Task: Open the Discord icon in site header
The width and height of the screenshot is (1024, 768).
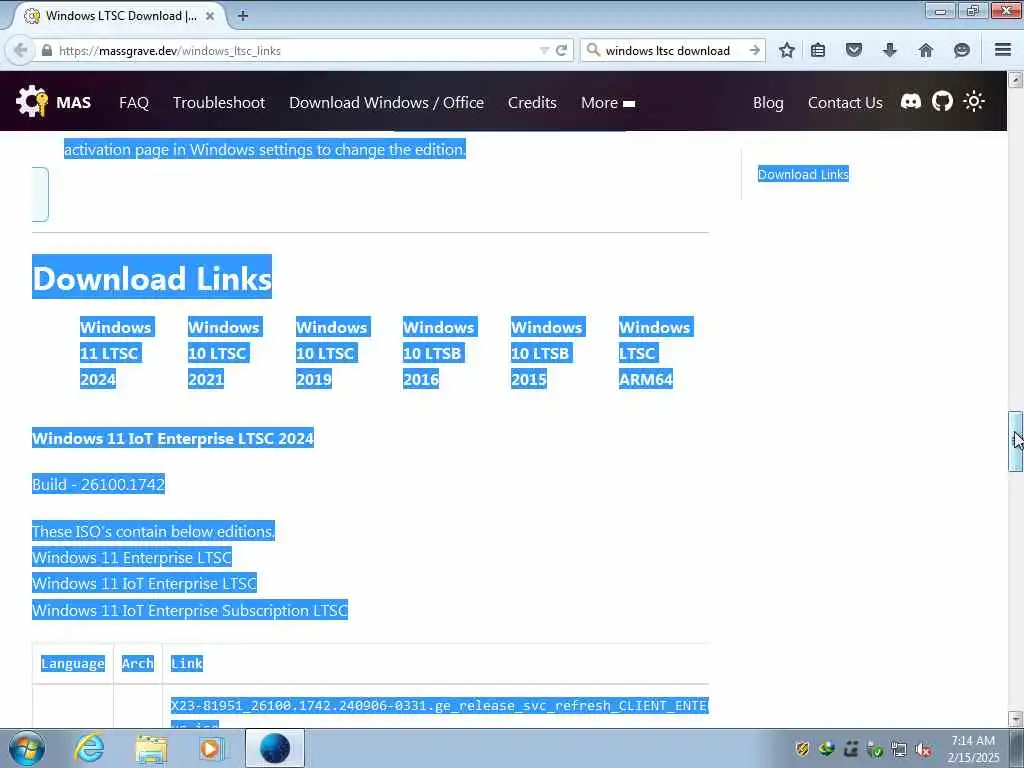Action: (x=910, y=102)
